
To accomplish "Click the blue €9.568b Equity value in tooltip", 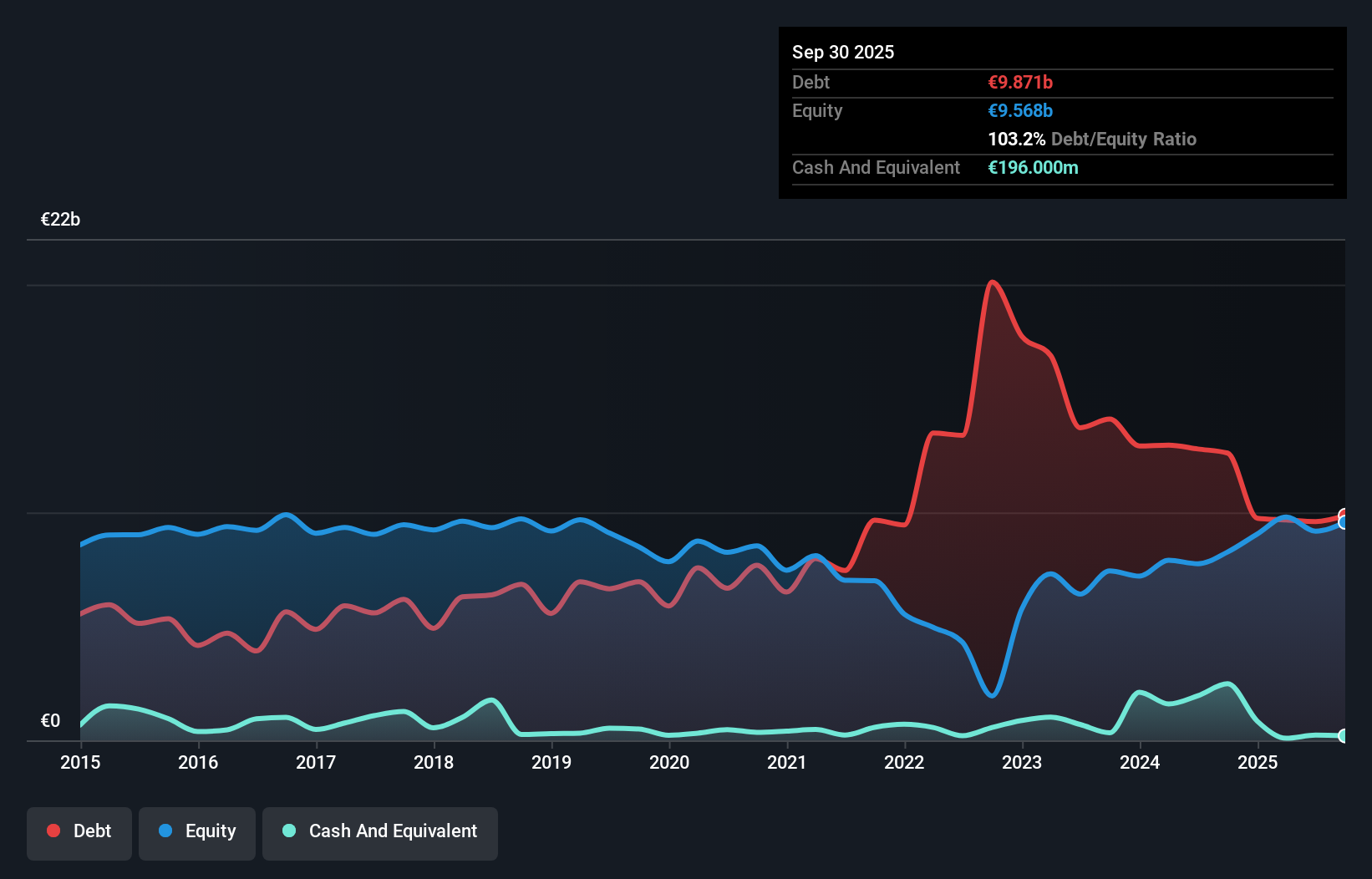I will tap(1019, 110).
